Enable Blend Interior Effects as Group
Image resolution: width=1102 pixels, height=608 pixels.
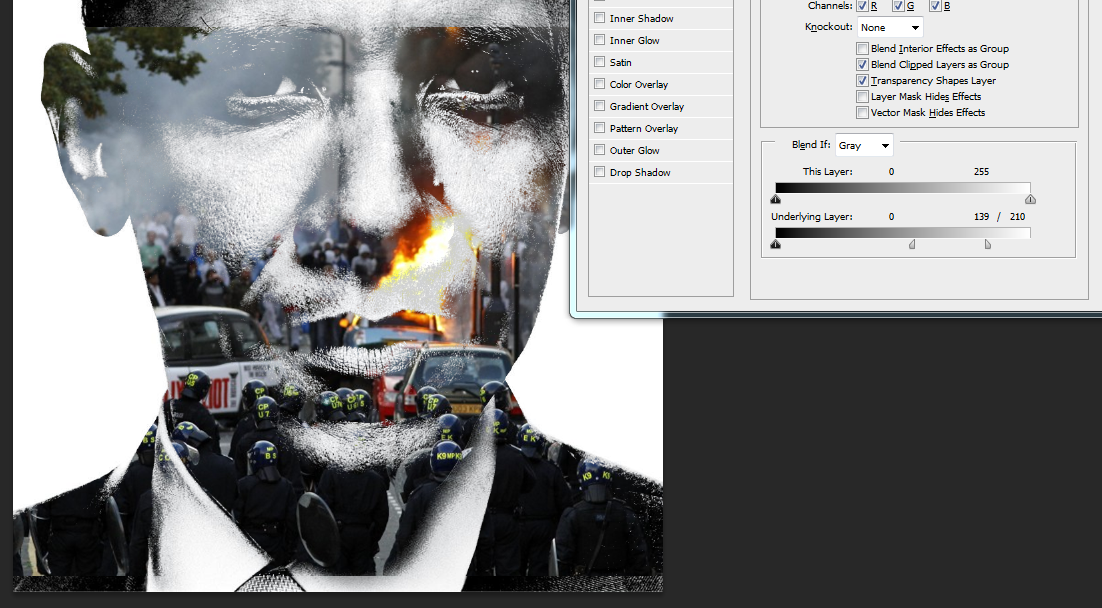click(862, 48)
